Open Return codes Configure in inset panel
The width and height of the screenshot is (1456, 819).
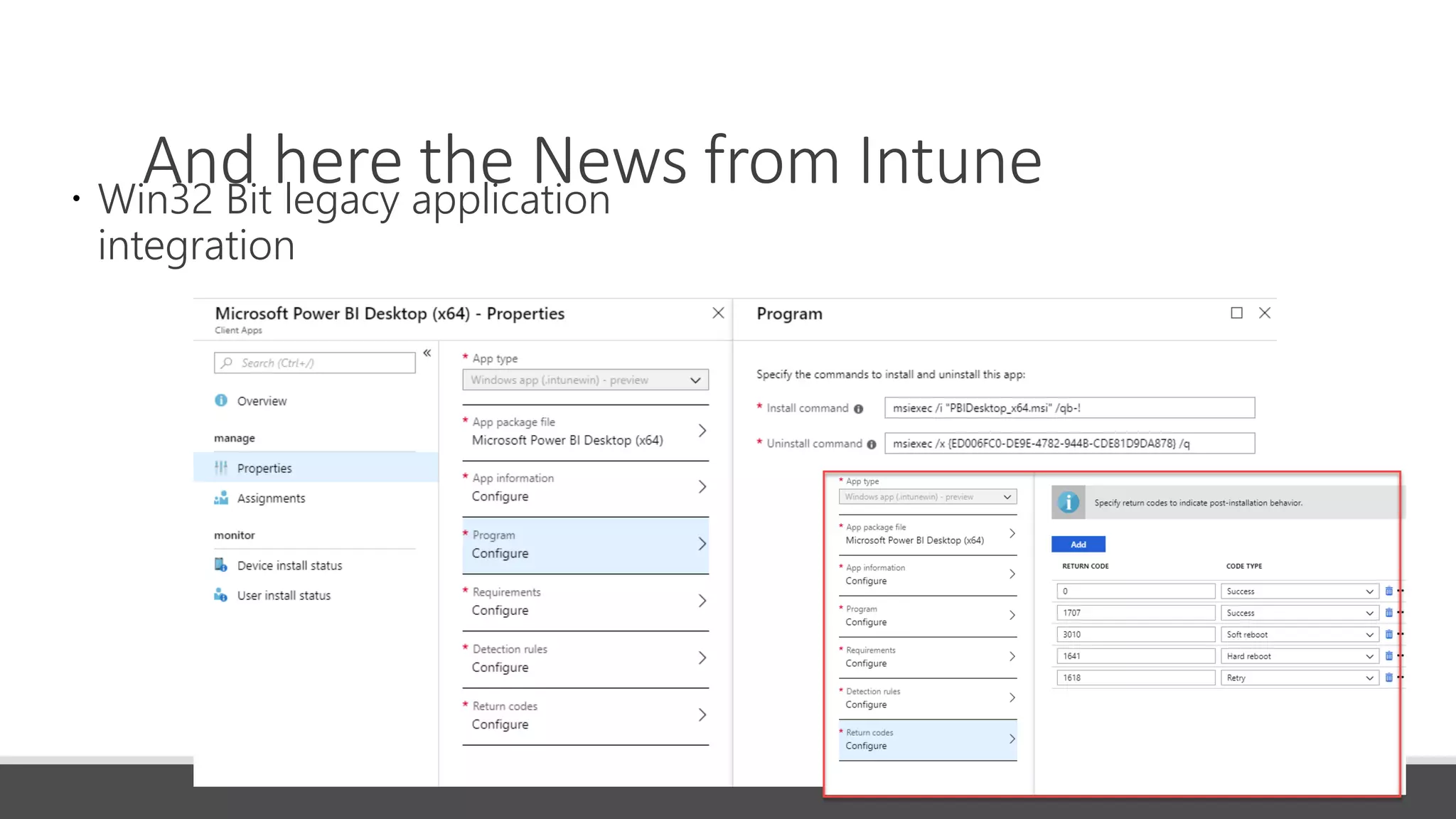pyautogui.click(x=928, y=740)
